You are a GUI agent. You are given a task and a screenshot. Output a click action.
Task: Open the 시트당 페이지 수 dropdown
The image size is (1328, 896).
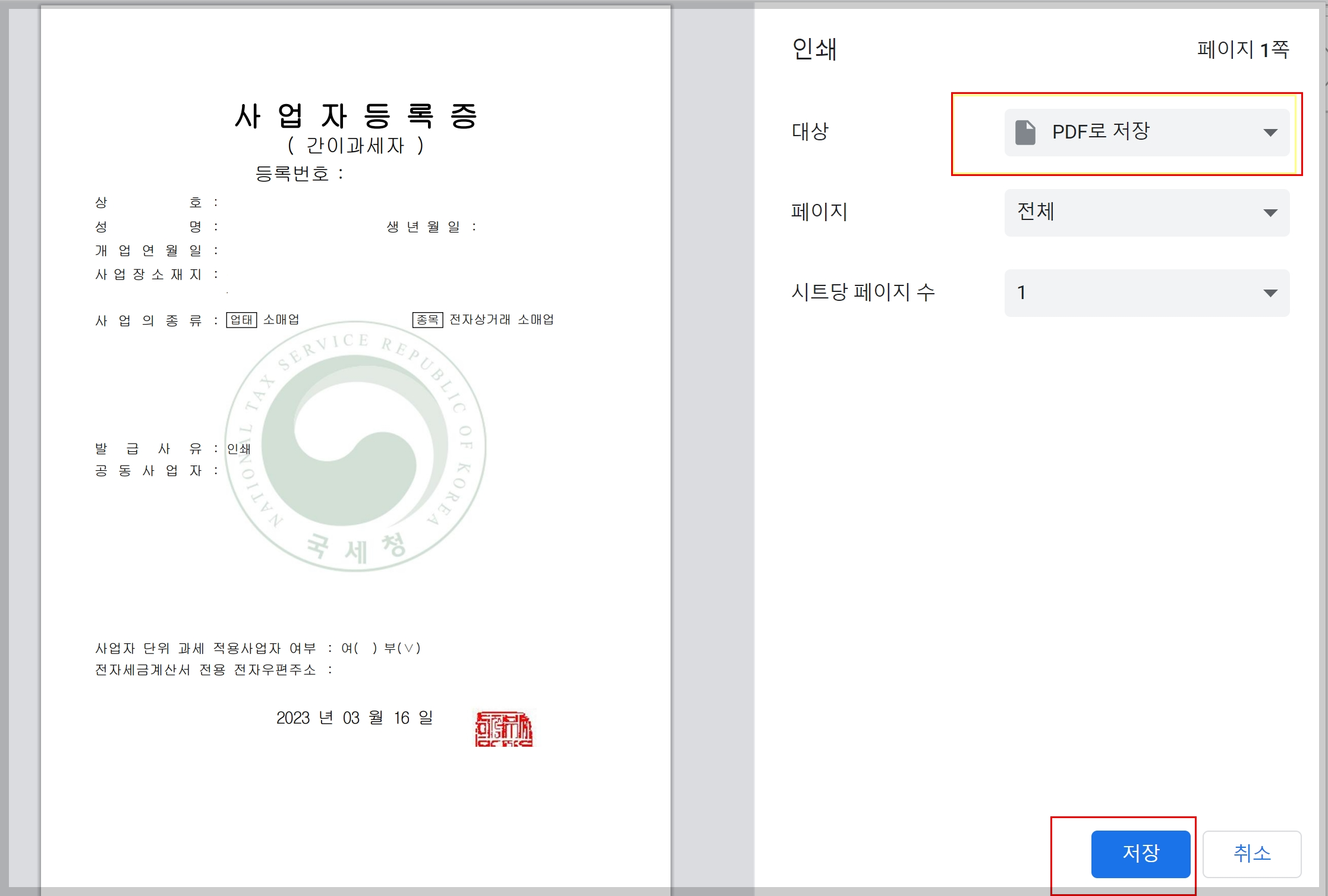point(1146,293)
